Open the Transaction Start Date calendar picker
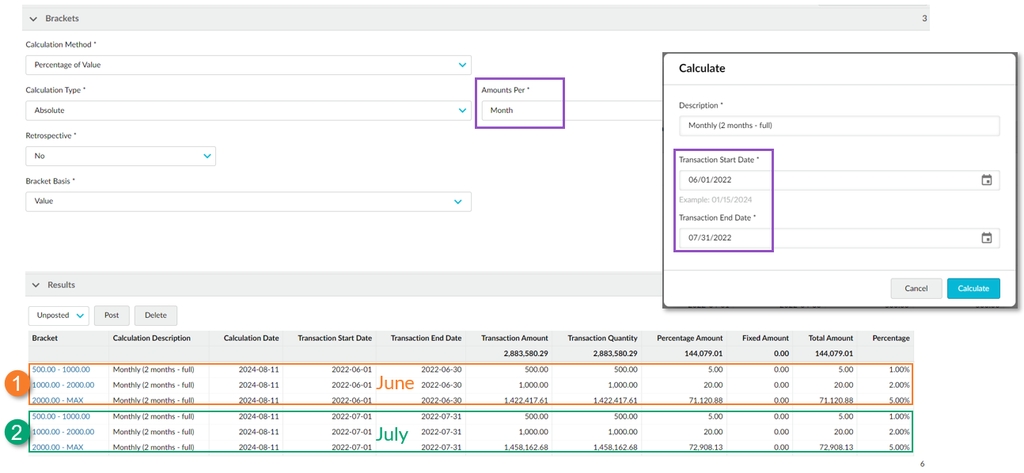 [986, 181]
